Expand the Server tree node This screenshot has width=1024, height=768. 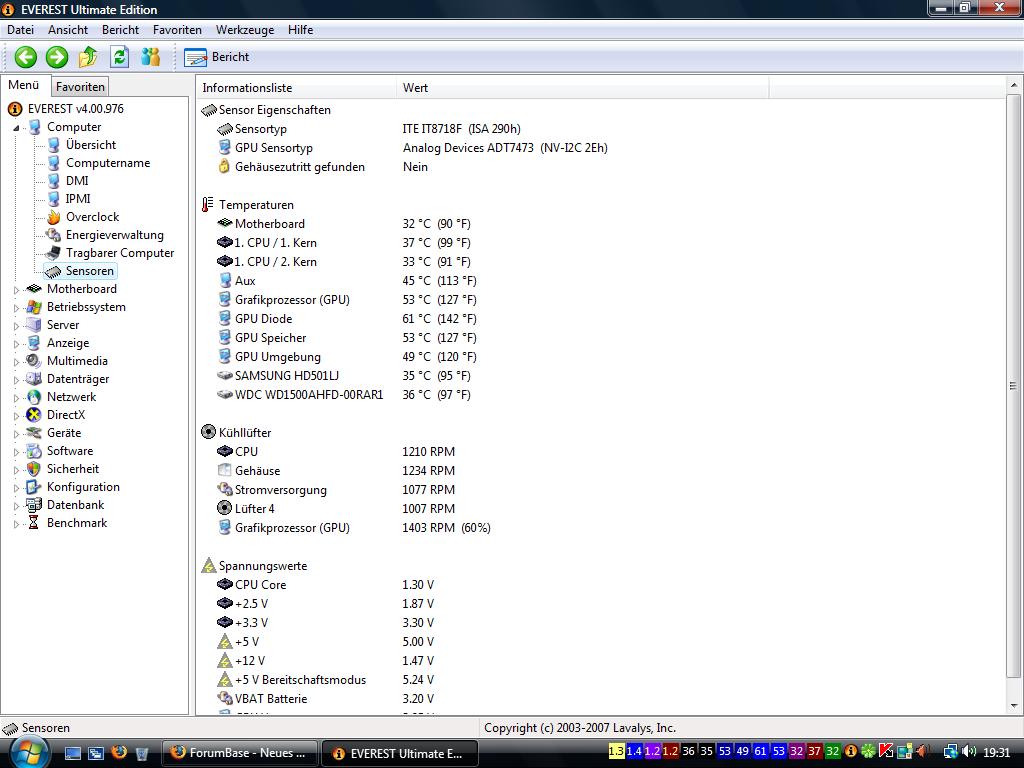pyautogui.click(x=16, y=325)
